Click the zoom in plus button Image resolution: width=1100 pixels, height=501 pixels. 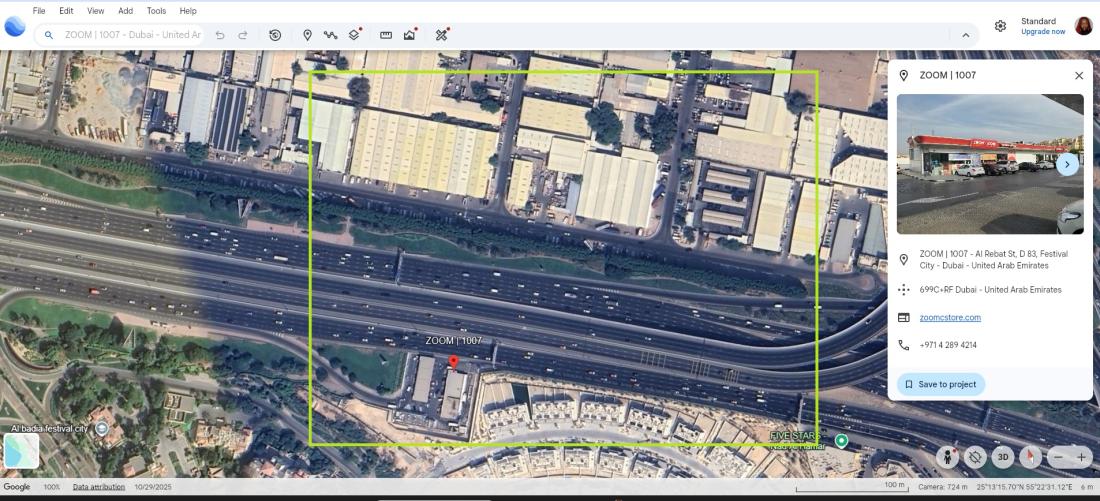(x=1081, y=457)
